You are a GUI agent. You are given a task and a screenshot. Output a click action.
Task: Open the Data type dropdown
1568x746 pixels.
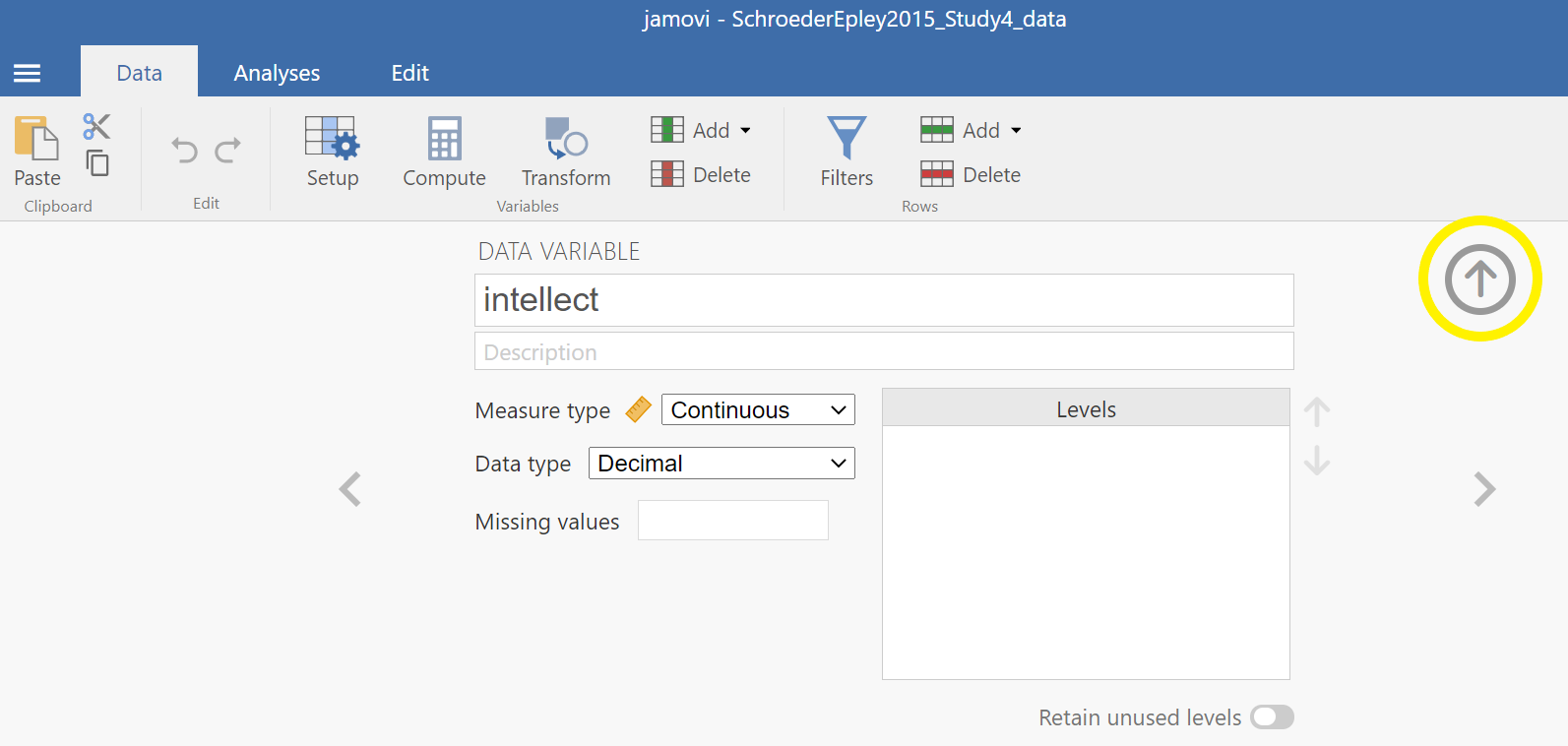click(721, 464)
